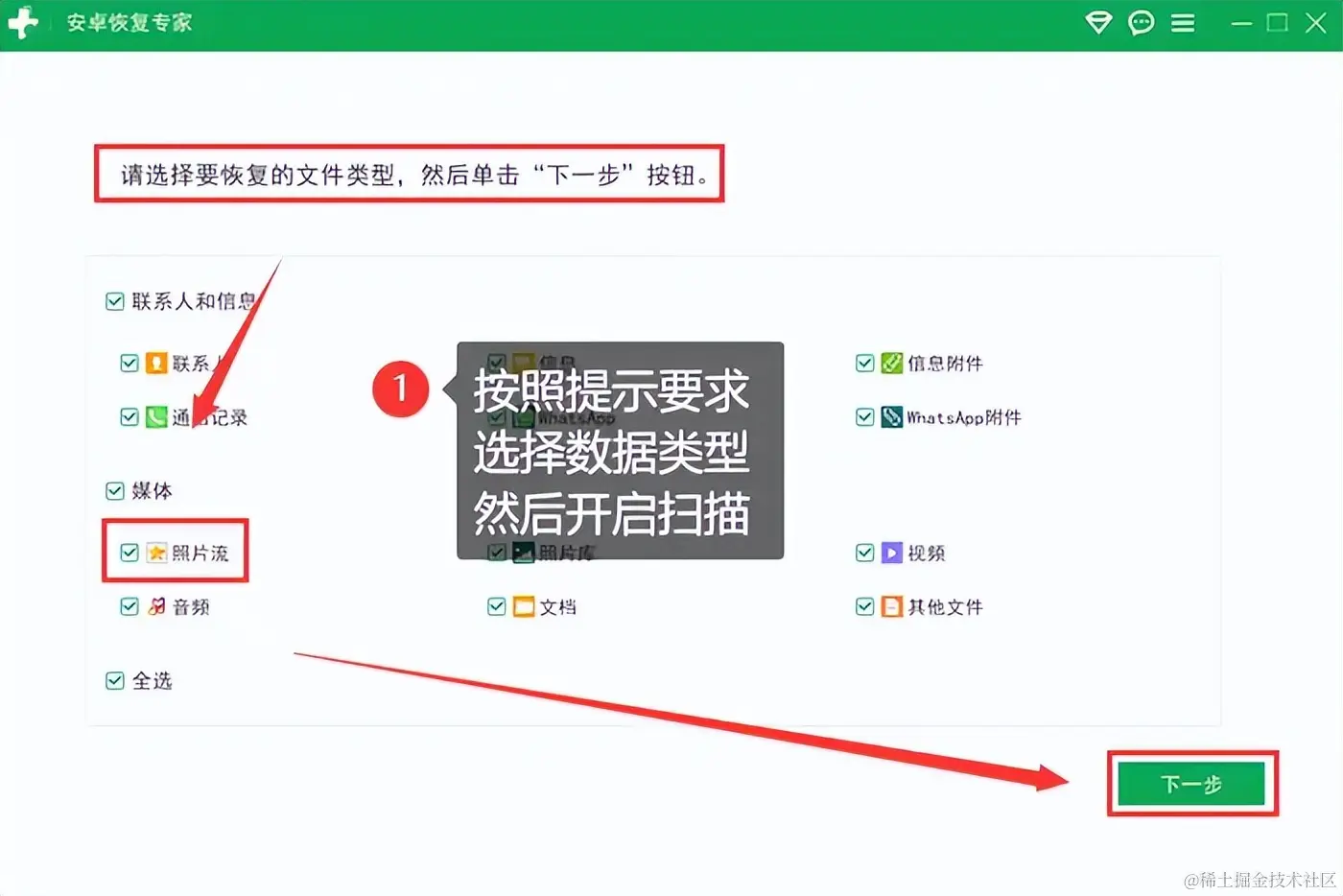This screenshot has width=1343, height=896.
Task: Click the photo stream star icon
Action: coord(156,553)
